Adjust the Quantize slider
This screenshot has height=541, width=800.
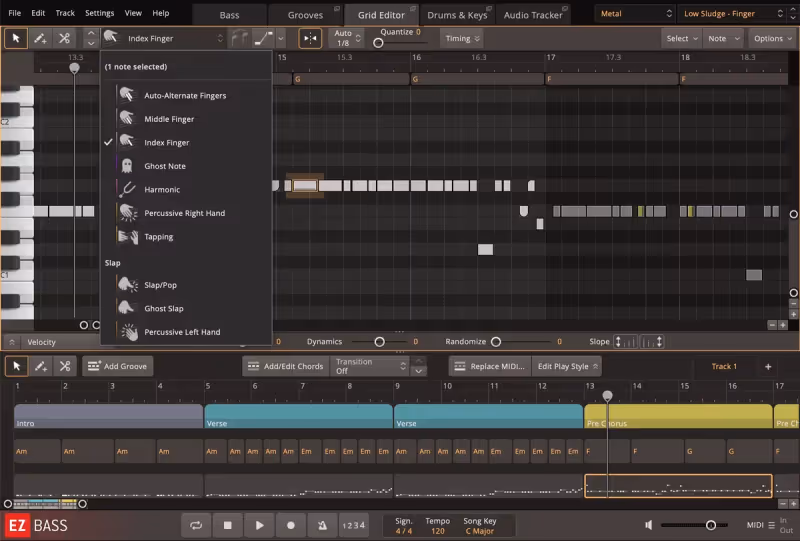tap(378, 43)
